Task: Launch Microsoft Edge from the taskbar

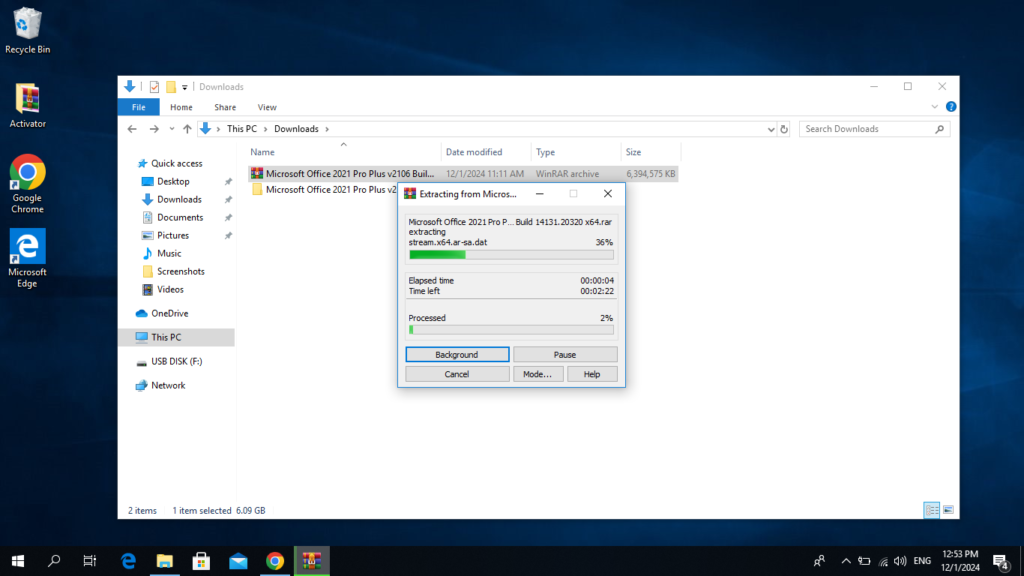Action: tap(129, 561)
